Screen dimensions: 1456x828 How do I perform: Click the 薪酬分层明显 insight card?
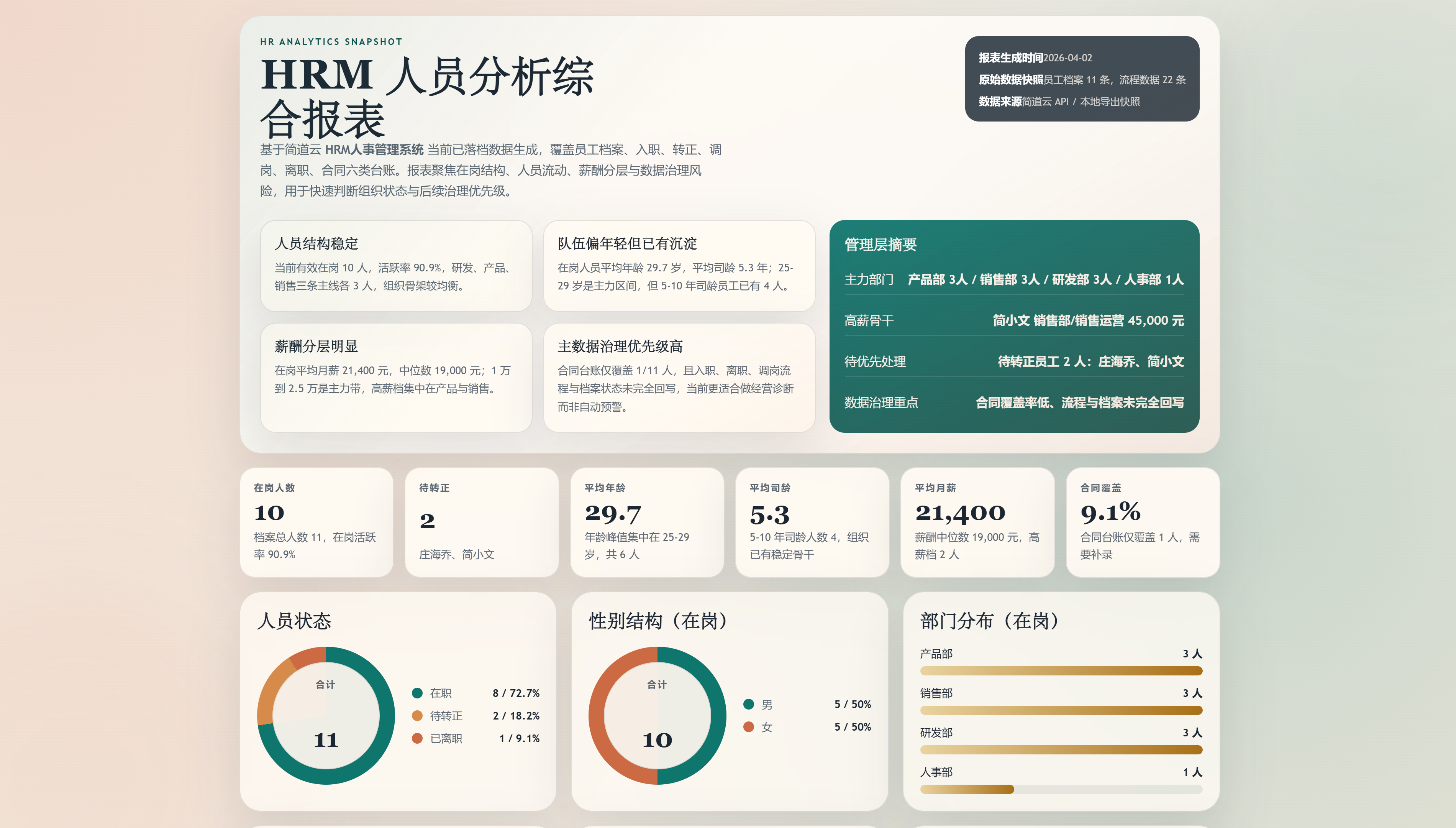pyautogui.click(x=396, y=378)
